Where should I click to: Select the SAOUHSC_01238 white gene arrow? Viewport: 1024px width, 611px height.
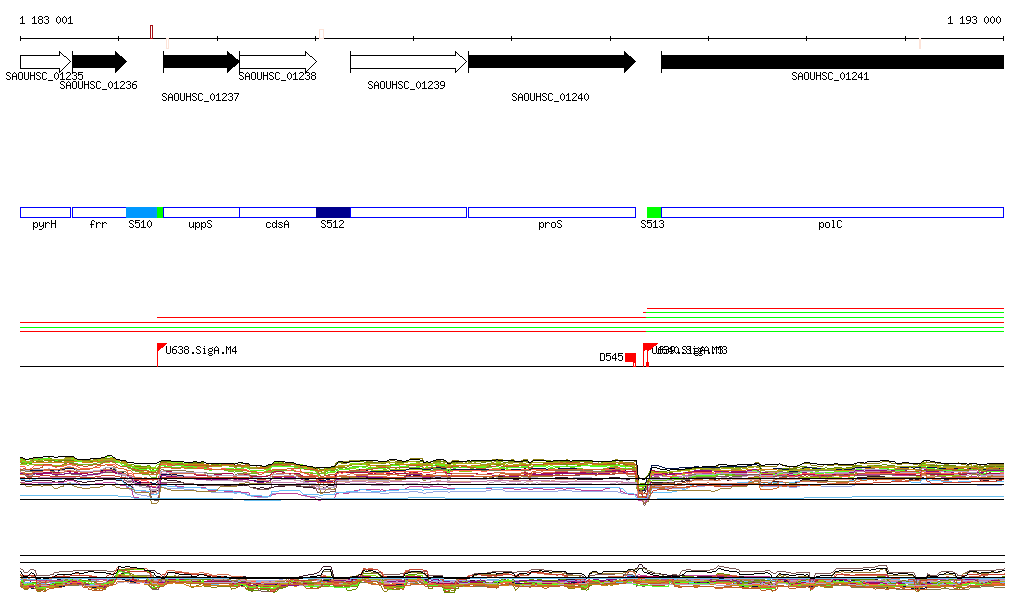277,62
